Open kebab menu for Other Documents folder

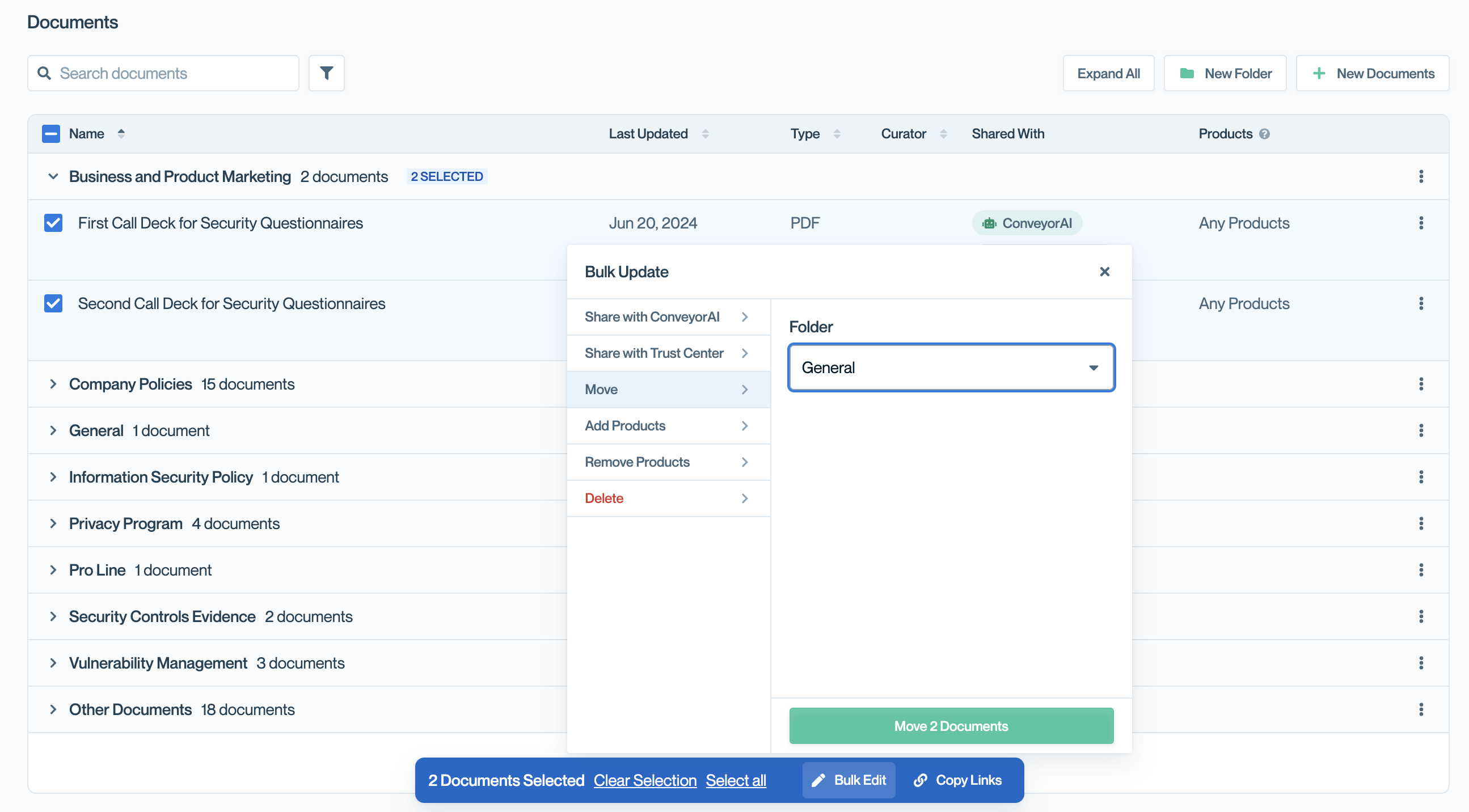(x=1421, y=709)
